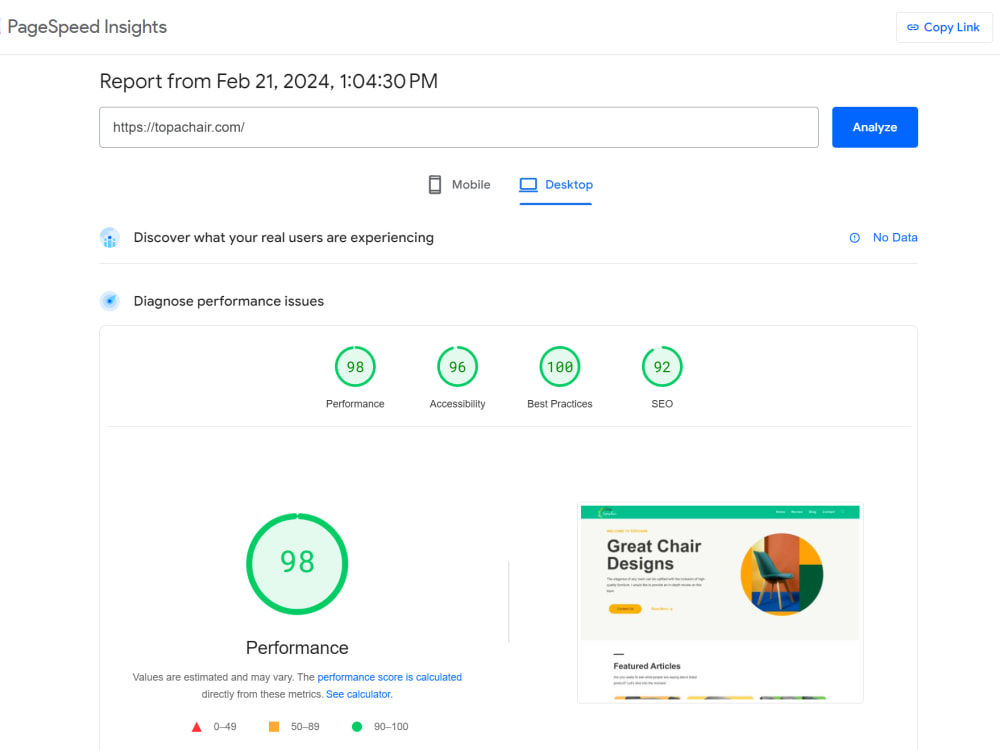This screenshot has height=750, width=1000.
Task: Click the No Data info icon
Action: [x=855, y=238]
